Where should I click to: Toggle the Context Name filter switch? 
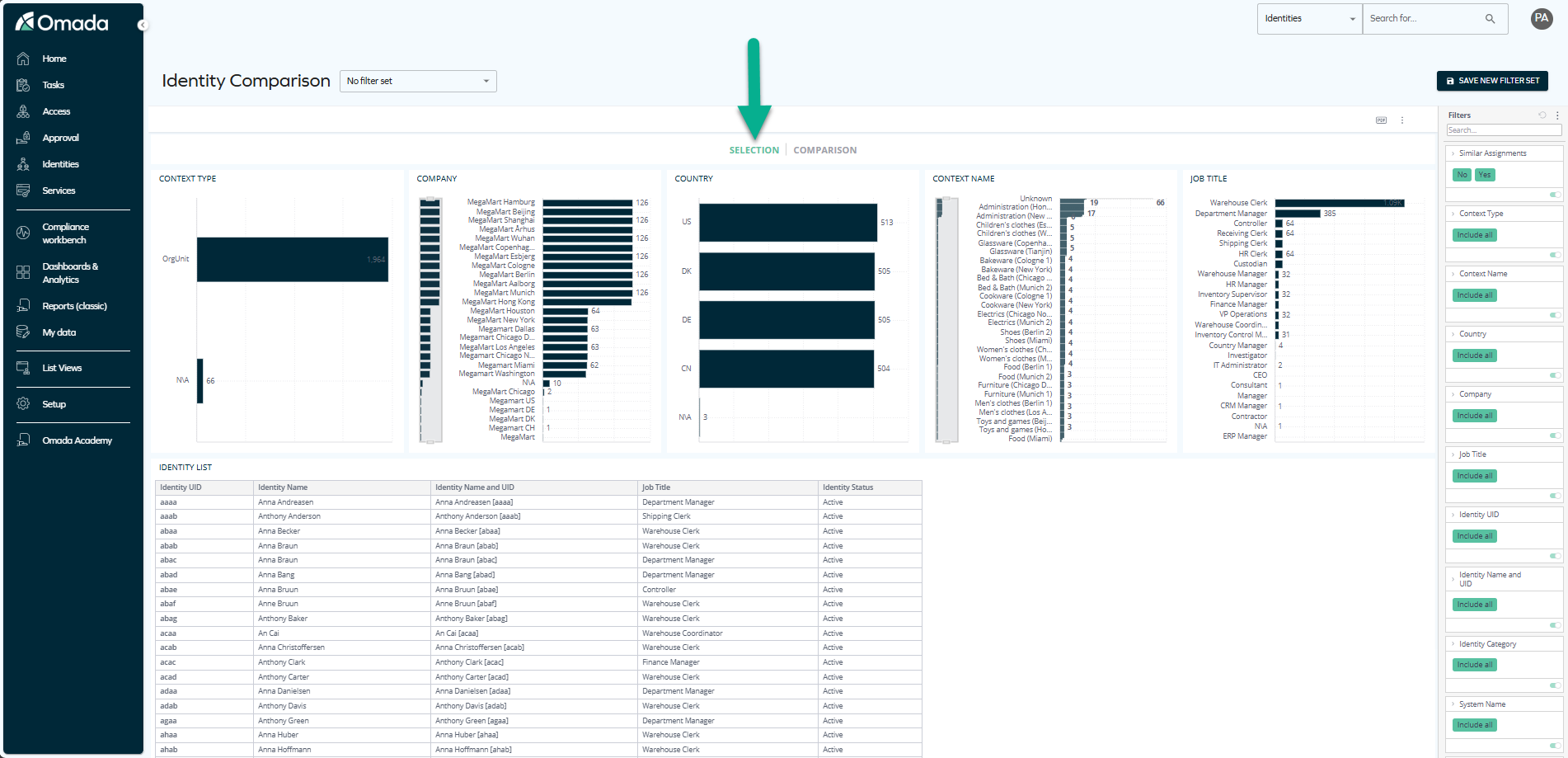coord(1555,315)
